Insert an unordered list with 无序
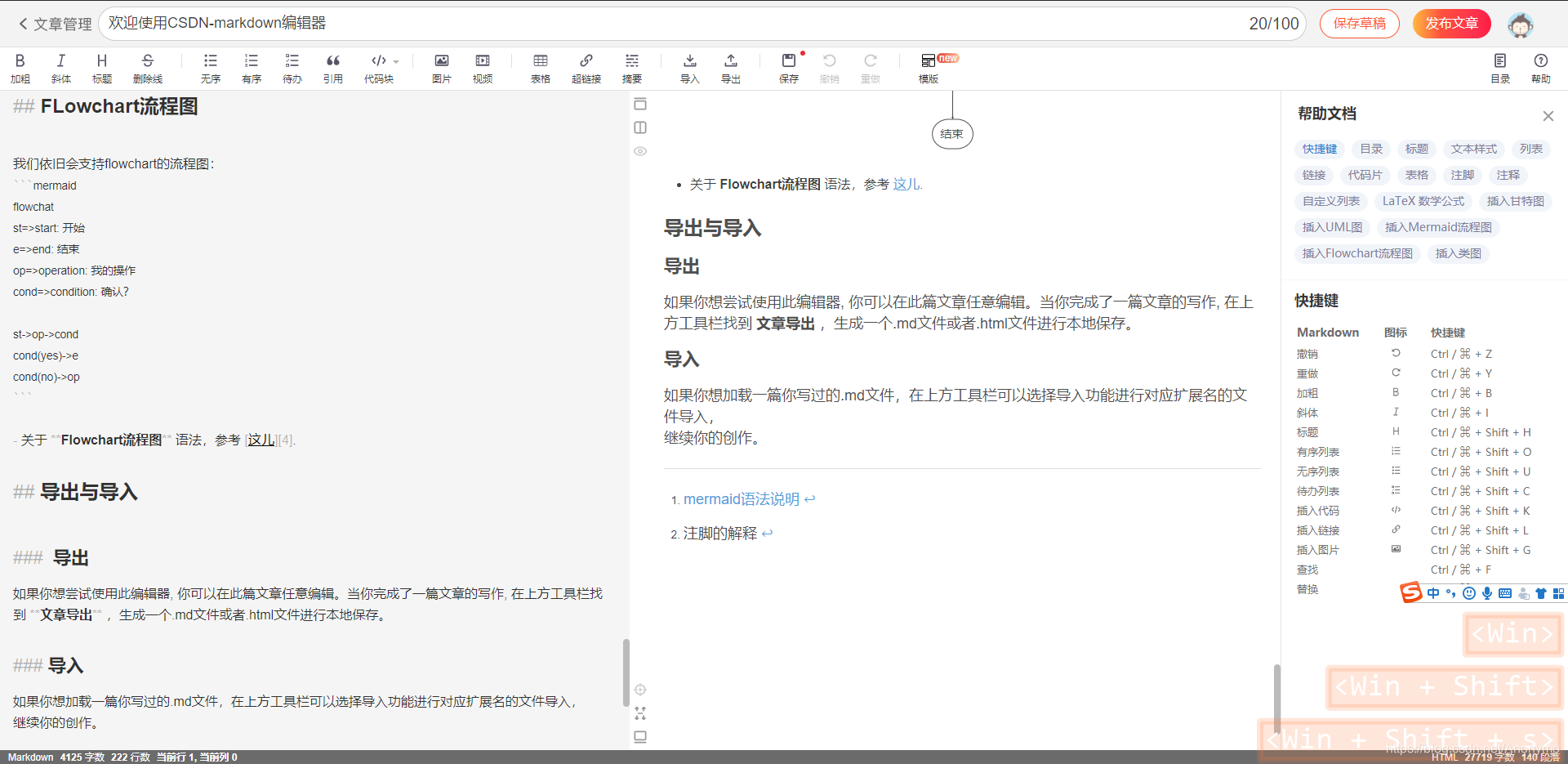This screenshot has height=764, width=1568. coord(211,68)
